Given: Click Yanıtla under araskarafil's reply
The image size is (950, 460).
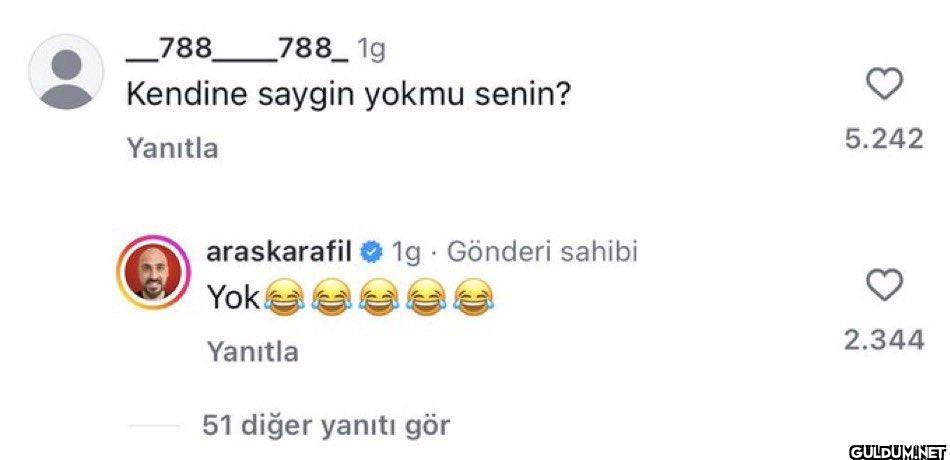Looking at the screenshot, I should (x=253, y=352).
